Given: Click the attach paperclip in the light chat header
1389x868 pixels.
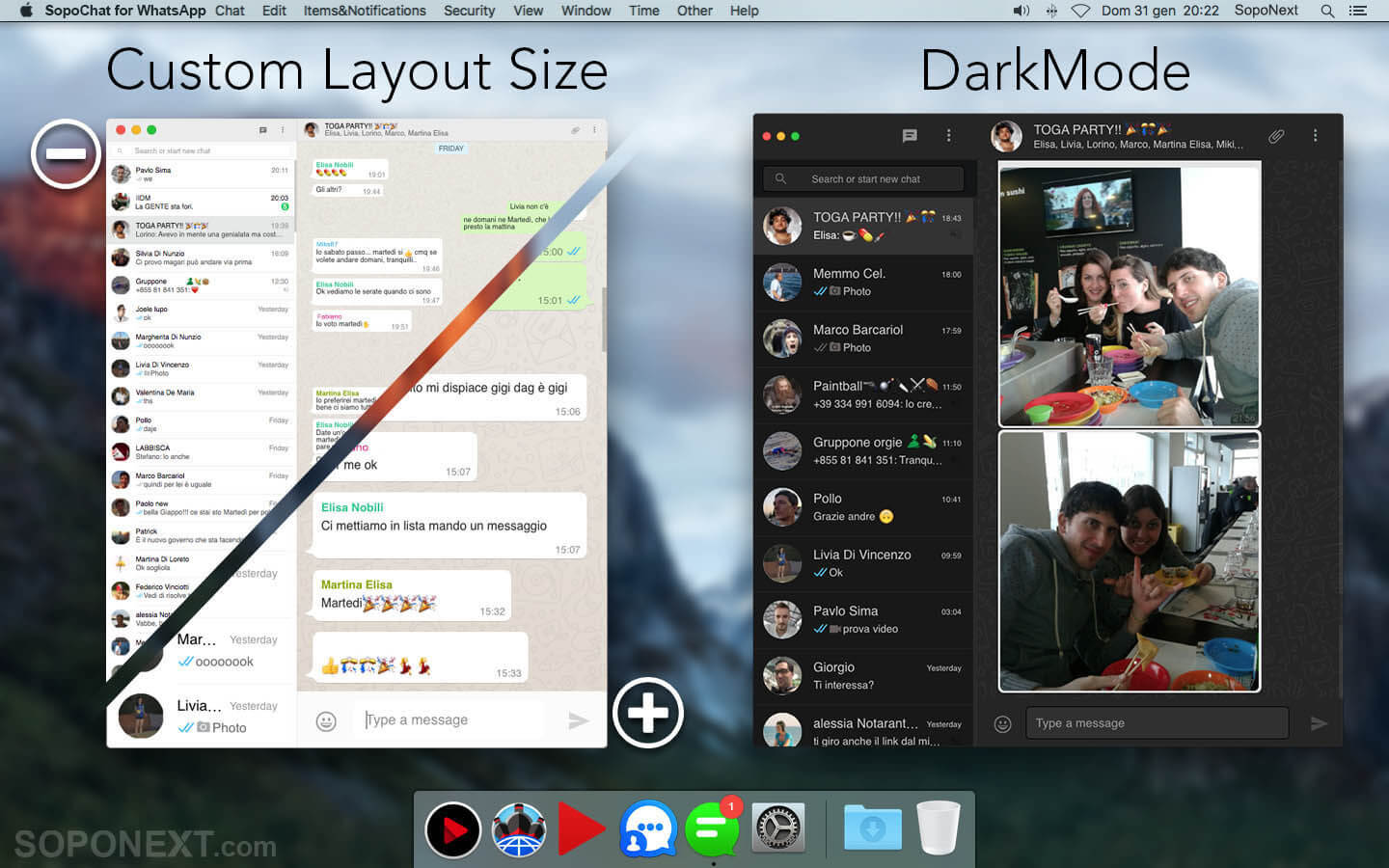Looking at the screenshot, I should coord(575,130).
